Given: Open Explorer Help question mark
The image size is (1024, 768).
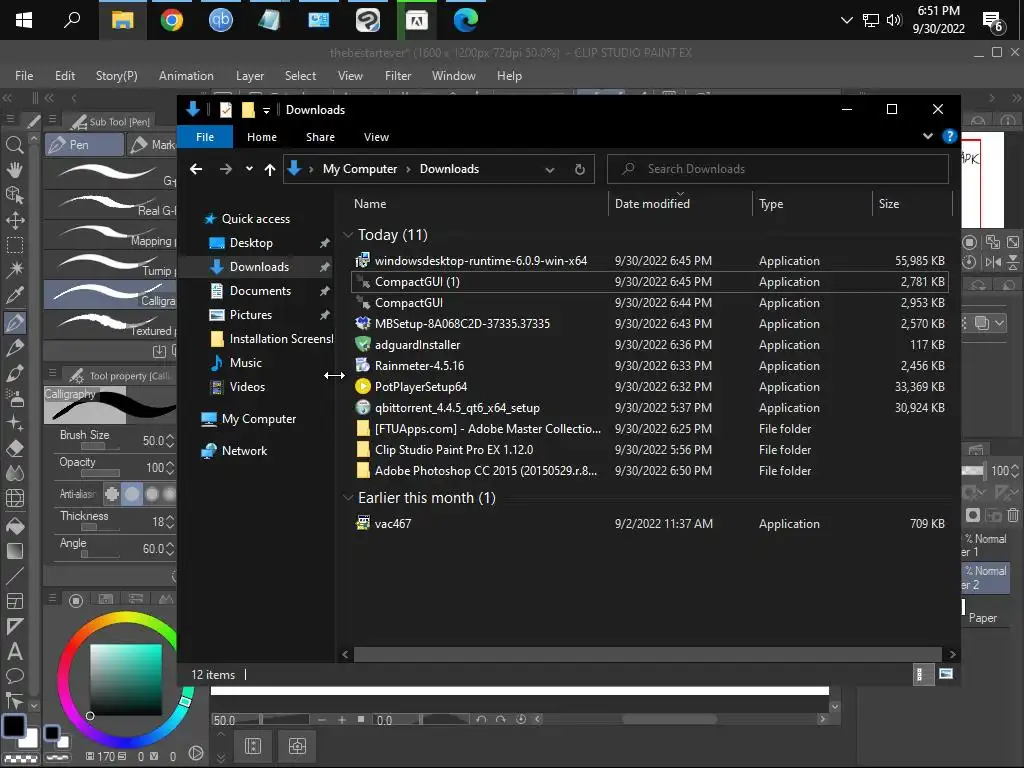Looking at the screenshot, I should click(x=950, y=136).
